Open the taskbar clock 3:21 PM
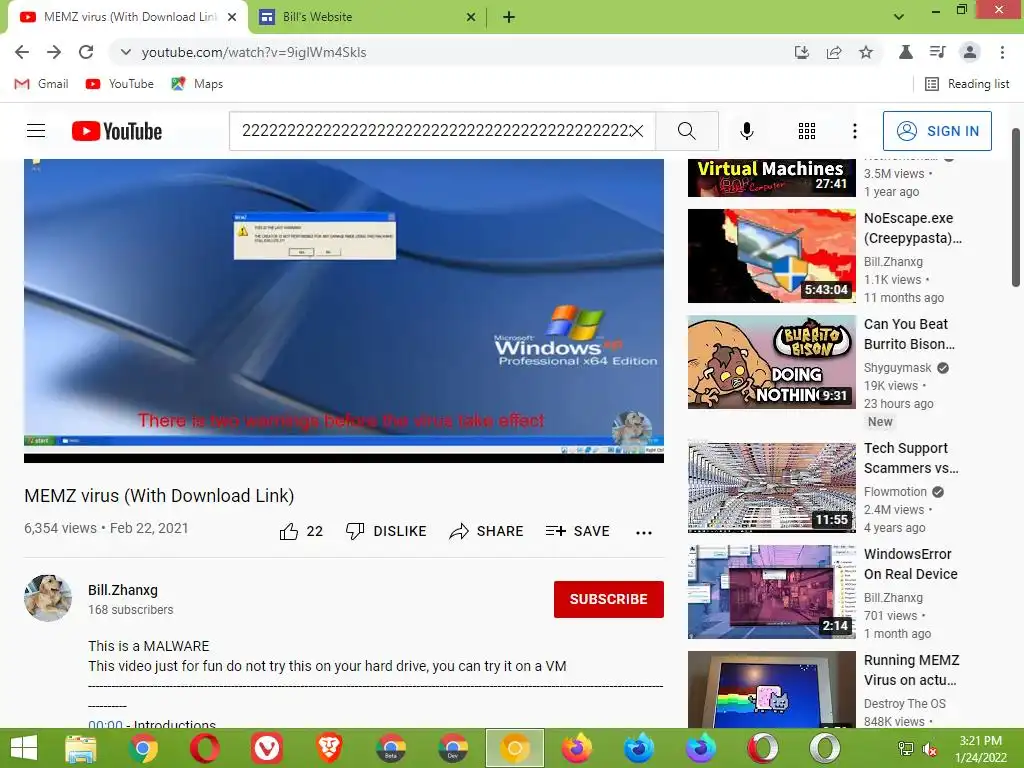 980,749
